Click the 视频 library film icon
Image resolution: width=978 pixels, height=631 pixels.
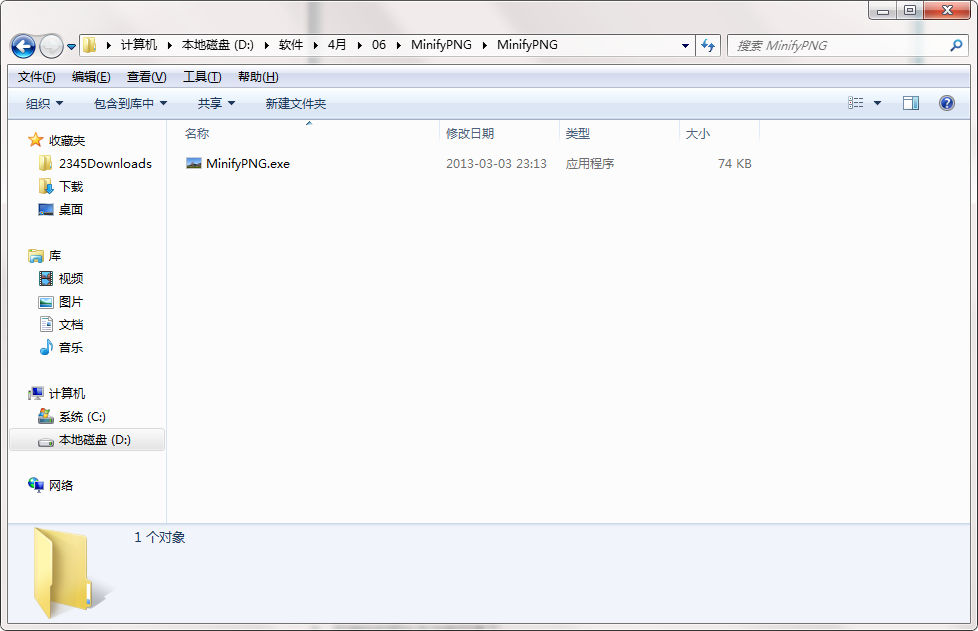(x=46, y=278)
